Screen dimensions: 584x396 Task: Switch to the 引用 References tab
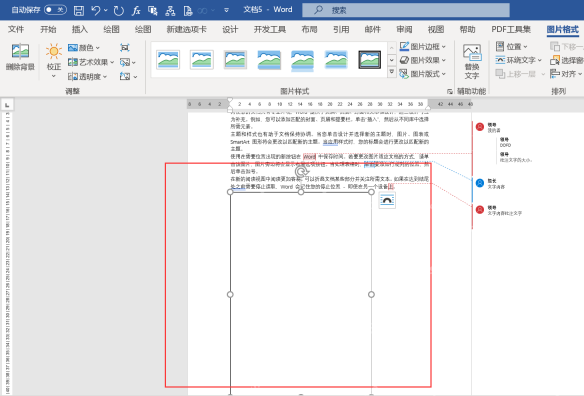click(x=341, y=29)
